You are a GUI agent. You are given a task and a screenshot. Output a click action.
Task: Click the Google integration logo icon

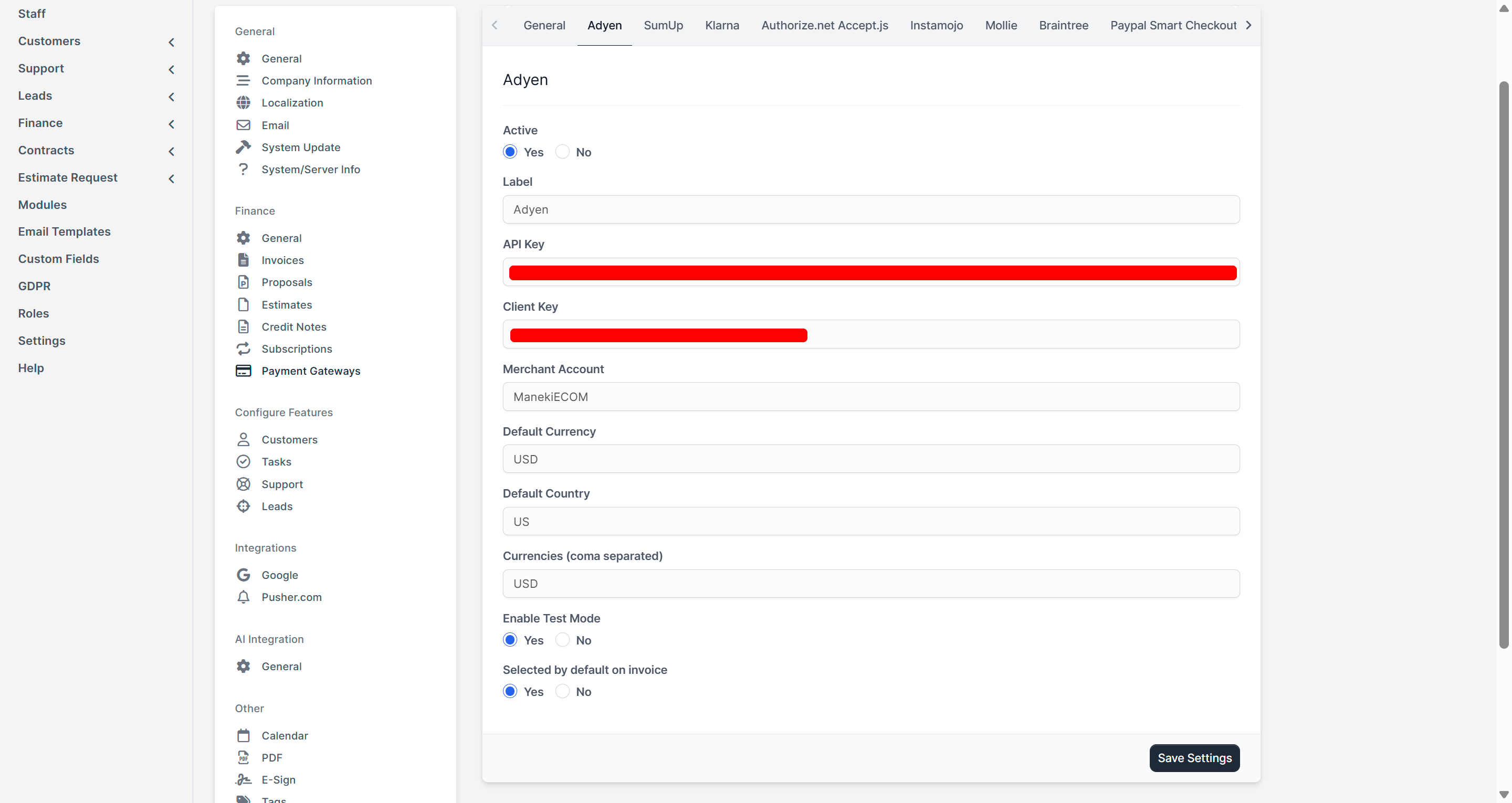point(243,575)
